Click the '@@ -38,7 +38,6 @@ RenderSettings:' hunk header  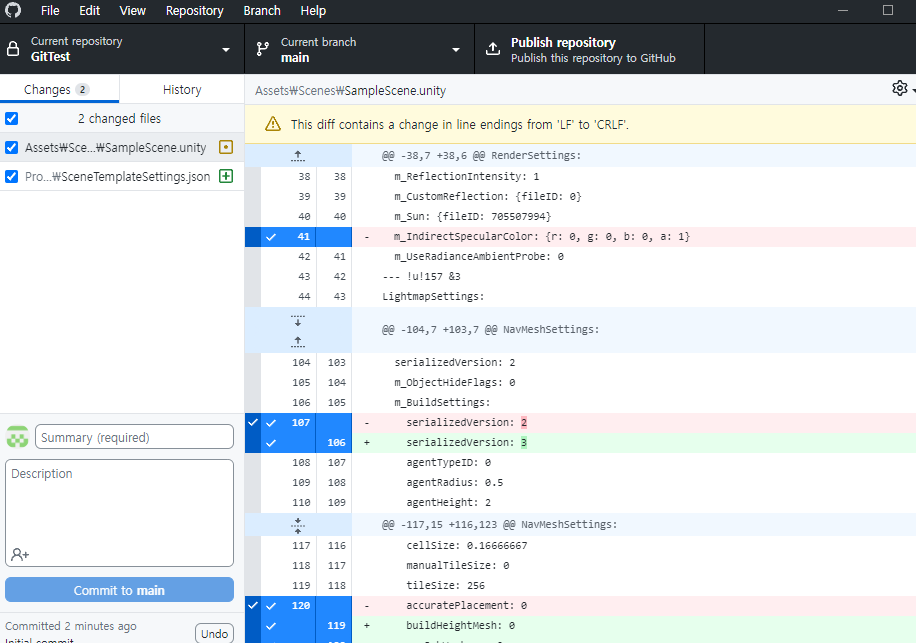pyautogui.click(x=481, y=155)
